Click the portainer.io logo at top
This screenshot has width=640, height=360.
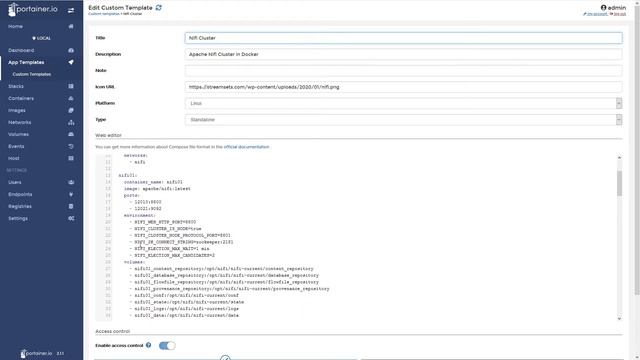(33, 9)
